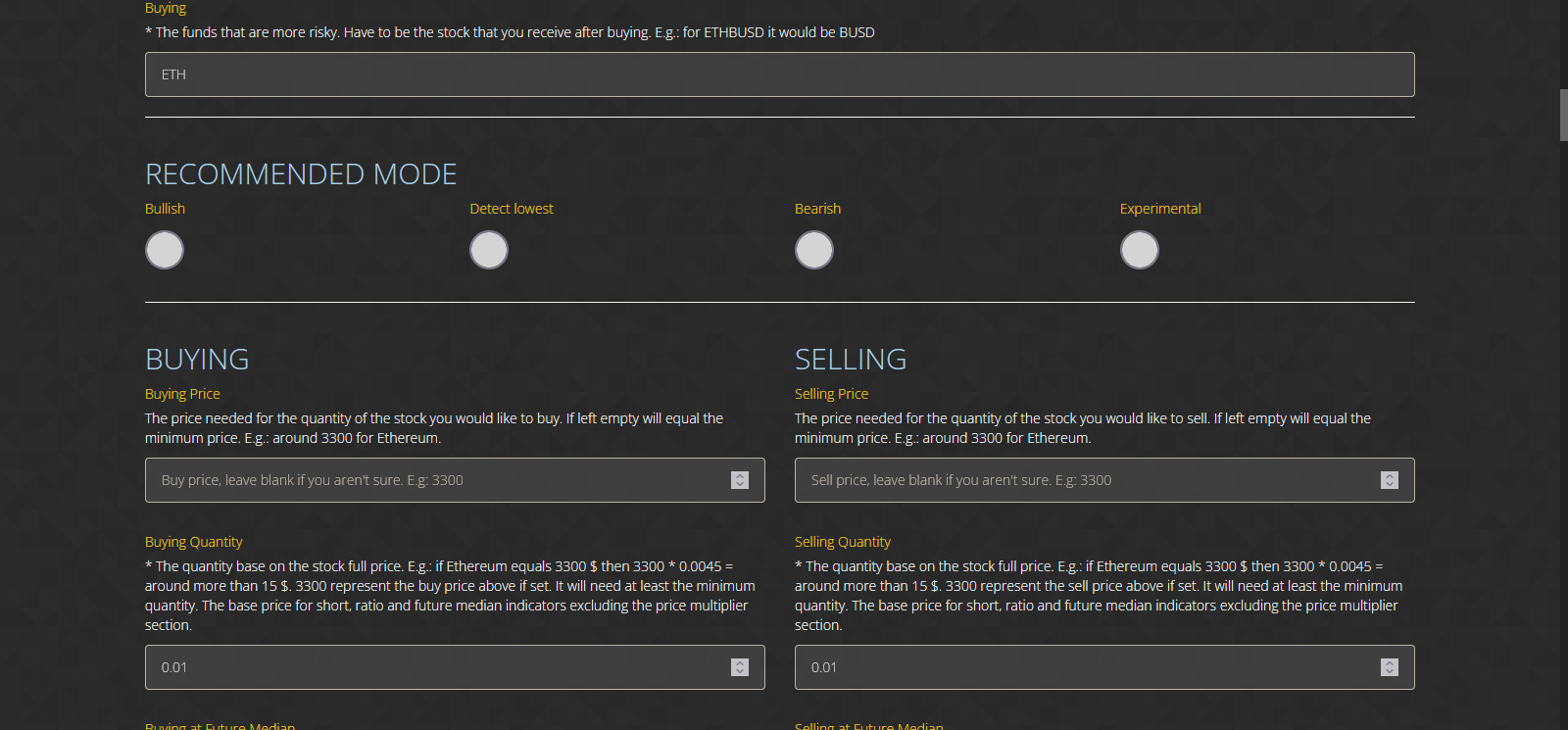Click the page's vertical scrollbar thumb

(1563, 116)
